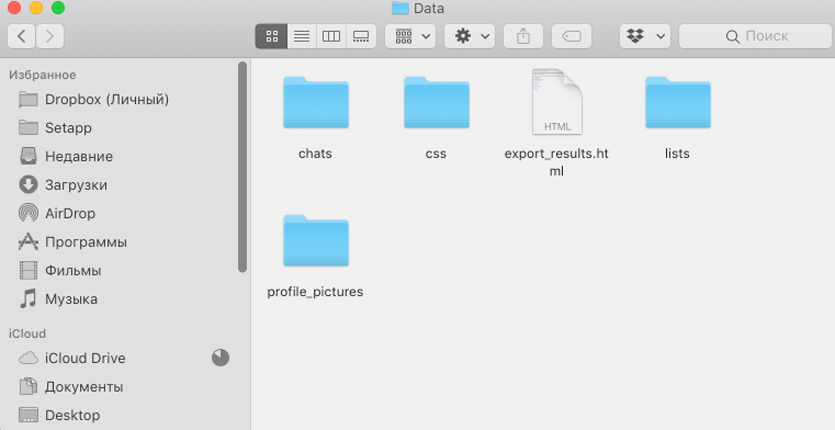Click the Недавние recents sidebar icon

28,157
